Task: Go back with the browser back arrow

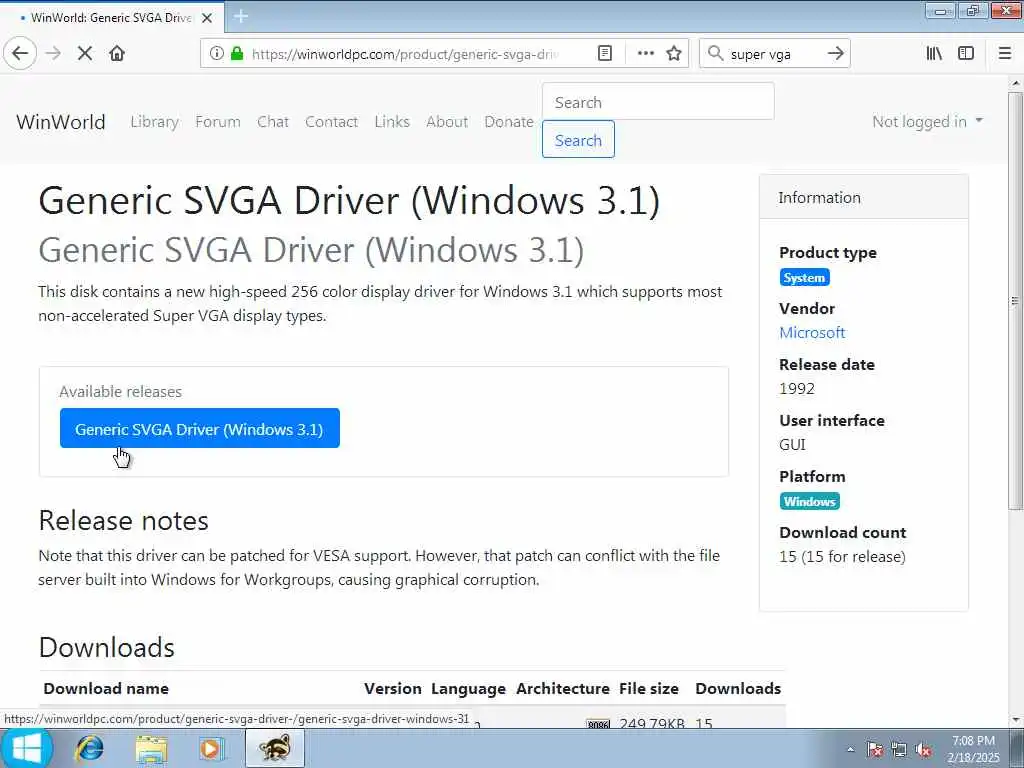Action: coord(20,53)
